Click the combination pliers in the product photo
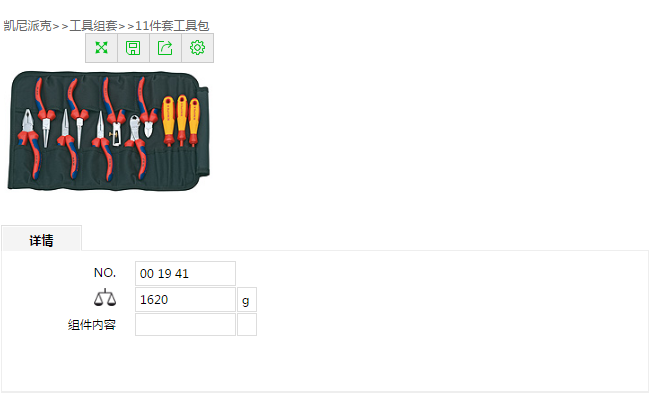The width and height of the screenshot is (653, 393). tap(30, 142)
